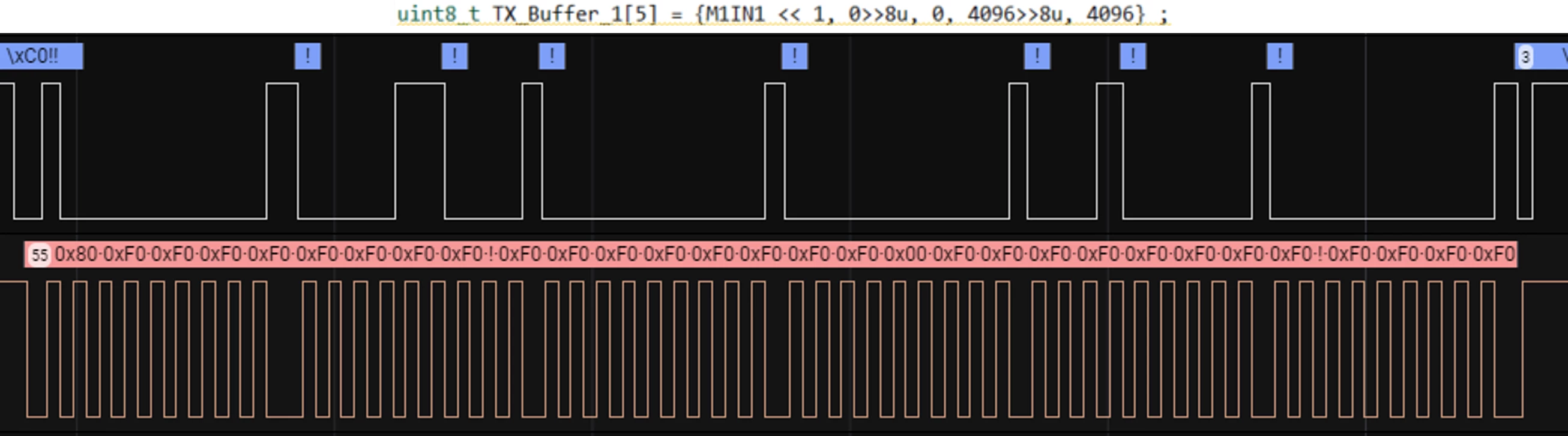Click the first standalone "!" error marker

point(308,56)
